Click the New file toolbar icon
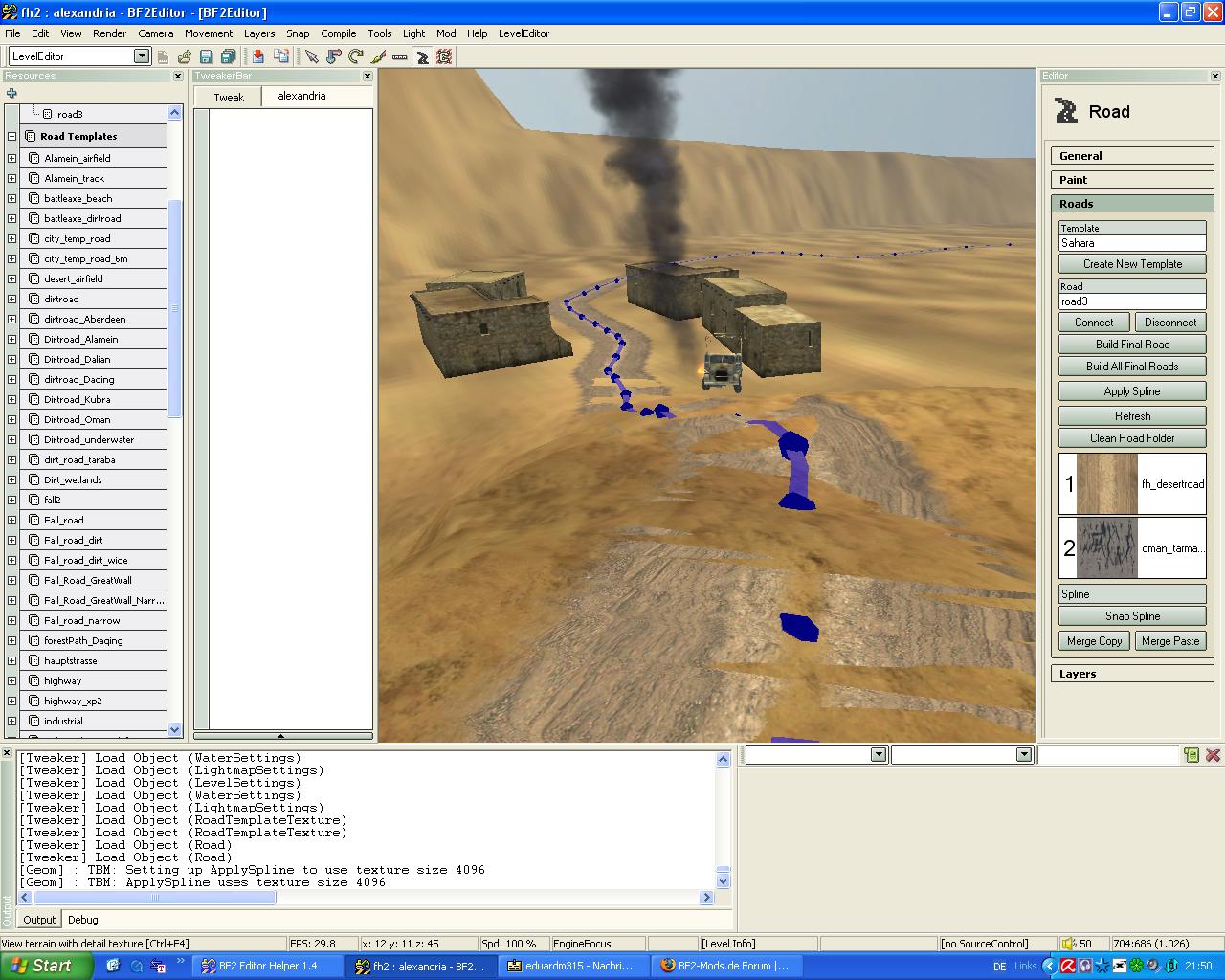 [164, 57]
